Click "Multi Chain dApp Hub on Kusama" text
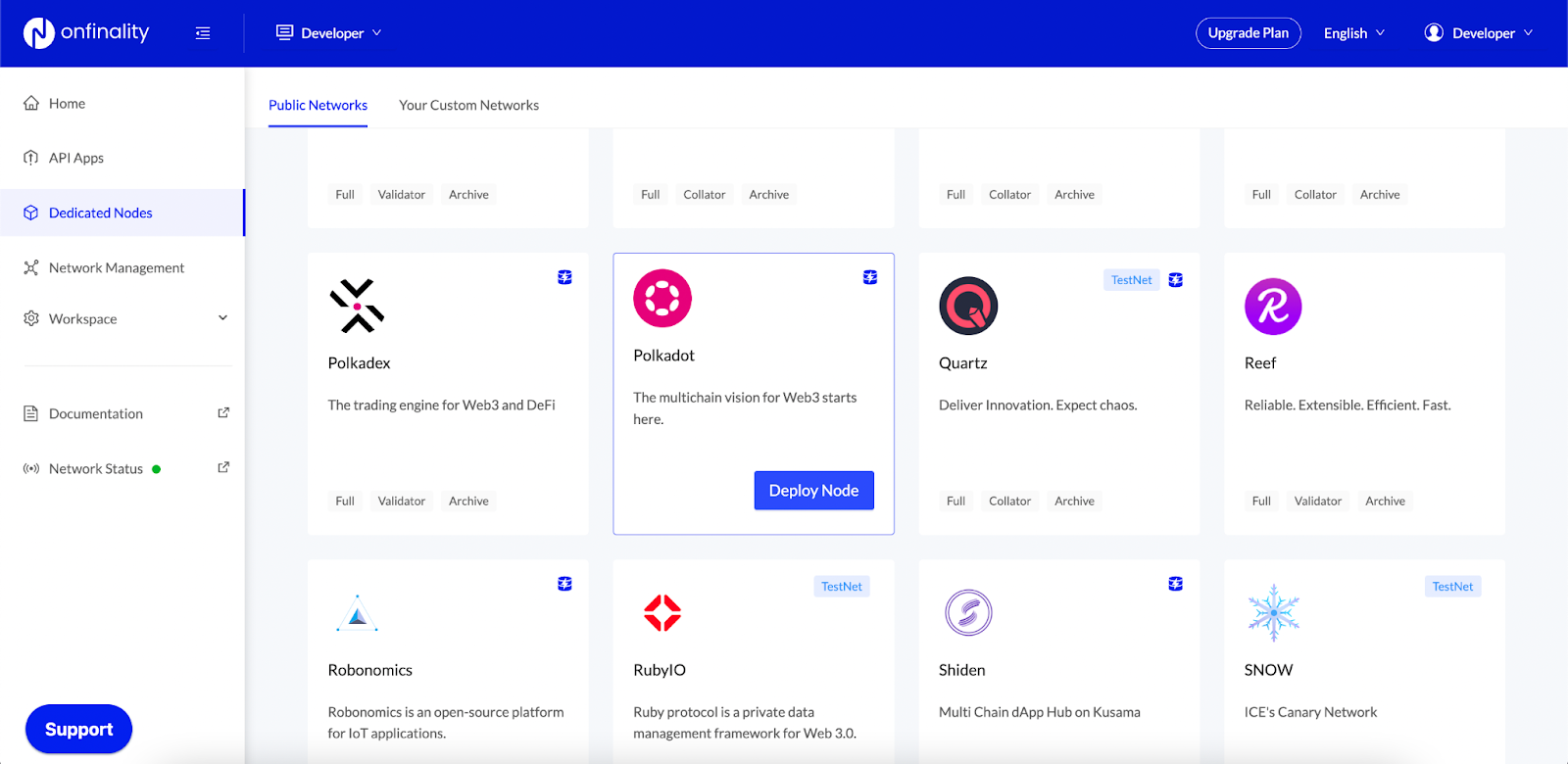This screenshot has width=1568, height=764. pyautogui.click(x=1040, y=712)
